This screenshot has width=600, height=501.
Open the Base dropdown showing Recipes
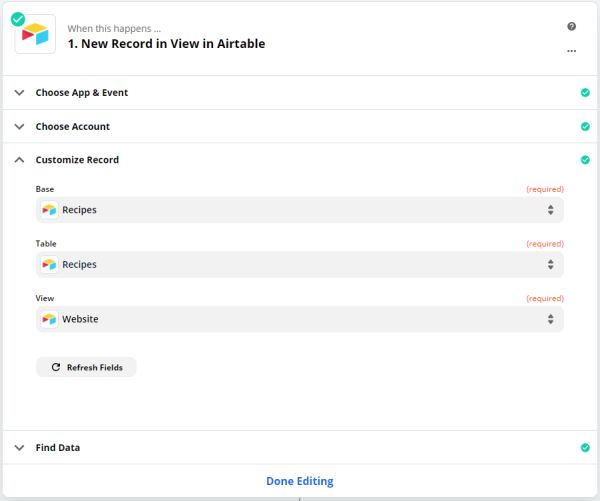(300, 210)
